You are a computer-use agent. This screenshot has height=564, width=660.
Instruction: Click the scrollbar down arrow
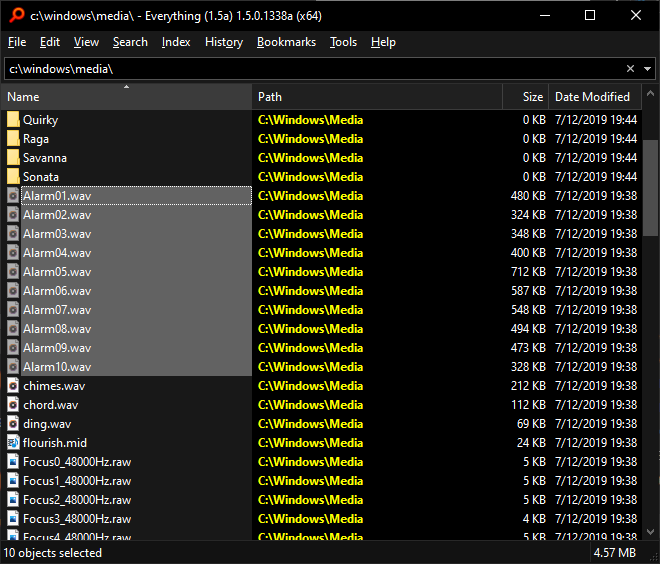[x=651, y=532]
